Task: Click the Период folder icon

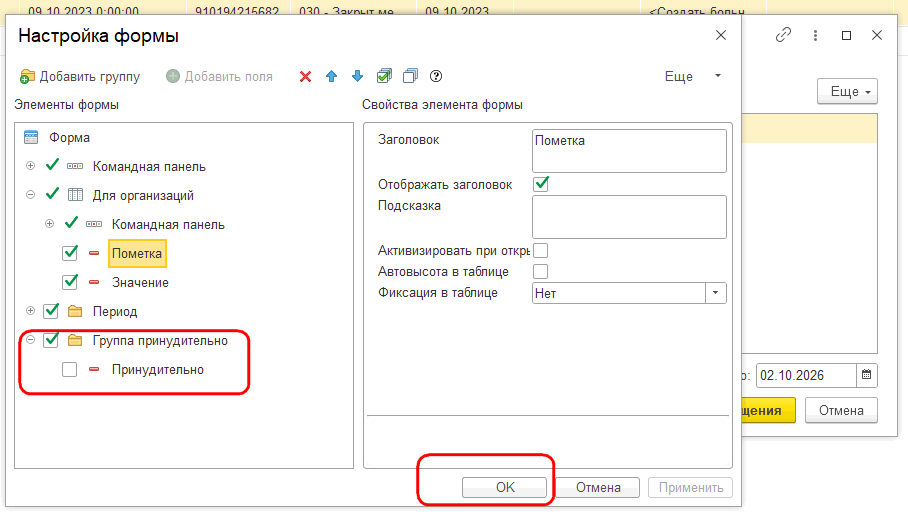Action: [x=75, y=311]
